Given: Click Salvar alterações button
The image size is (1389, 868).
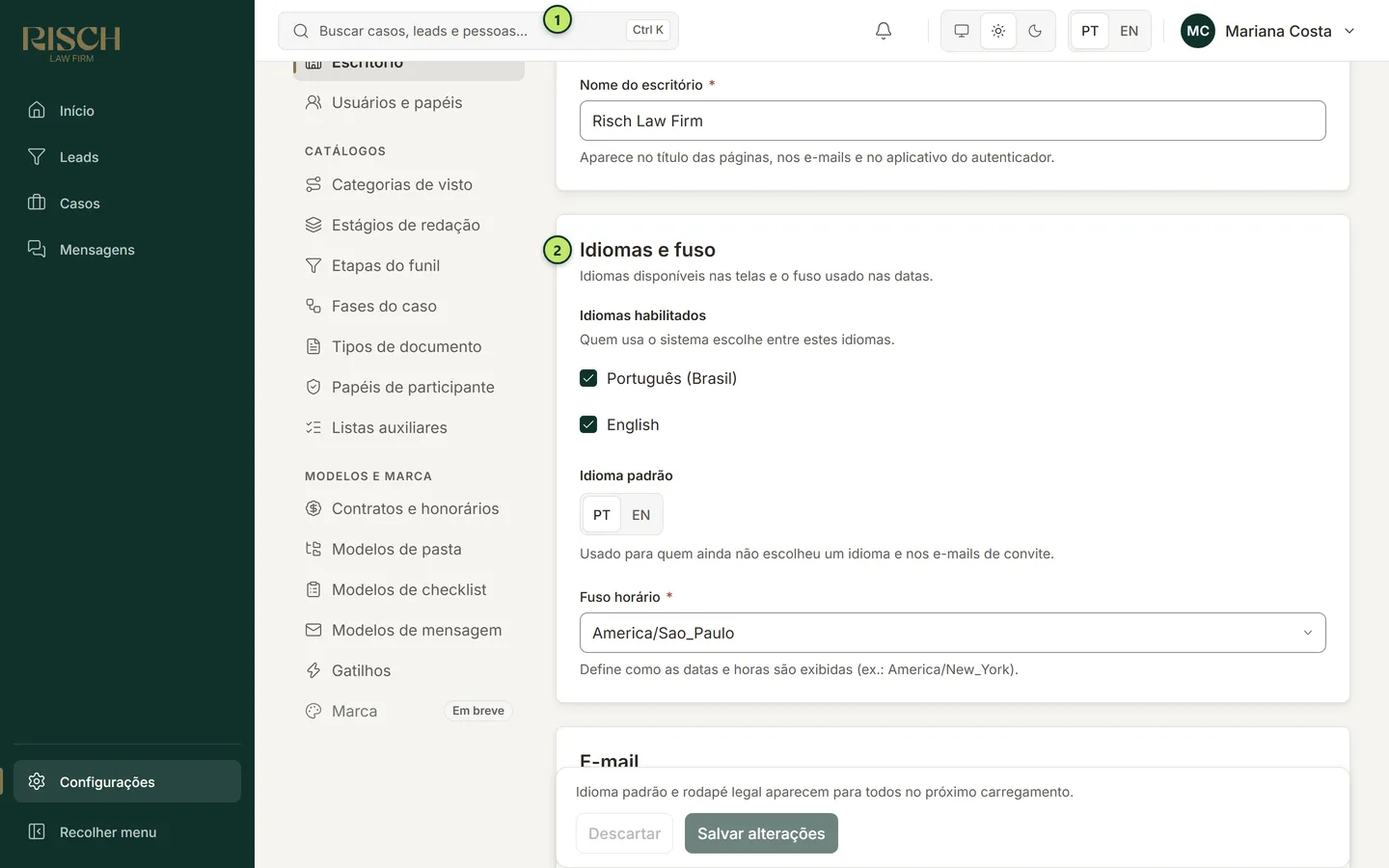Looking at the screenshot, I should click(761, 833).
